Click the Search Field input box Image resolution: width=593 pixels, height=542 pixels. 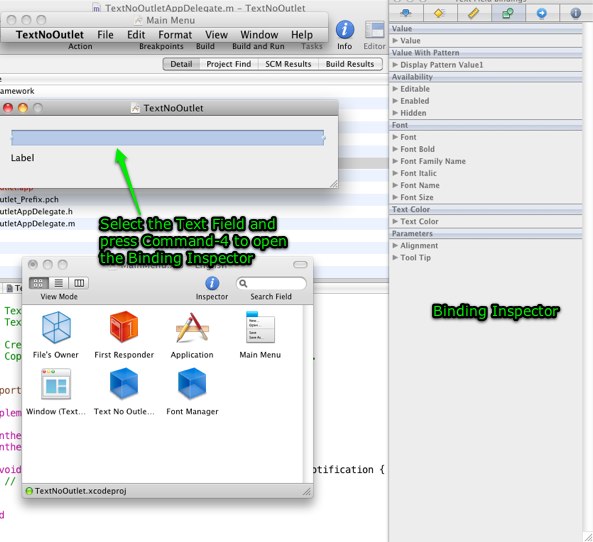(271, 283)
